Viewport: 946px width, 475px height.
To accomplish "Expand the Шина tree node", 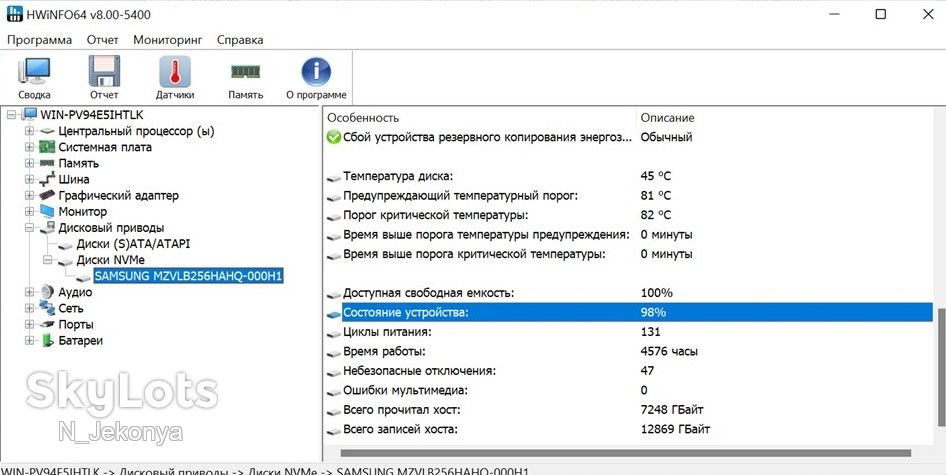I will 30,179.
